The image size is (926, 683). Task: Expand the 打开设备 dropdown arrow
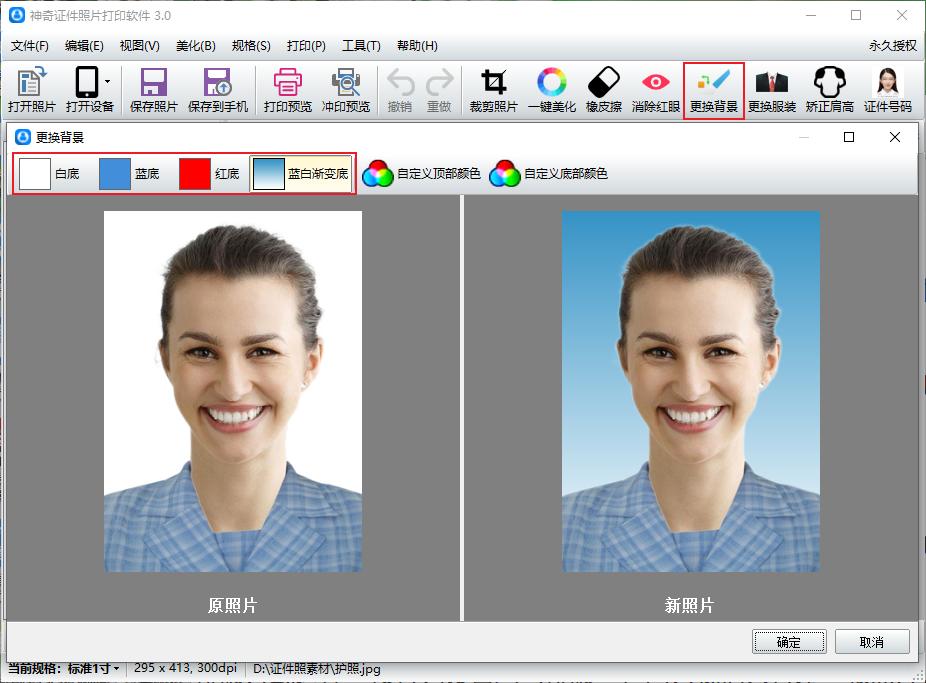107,81
